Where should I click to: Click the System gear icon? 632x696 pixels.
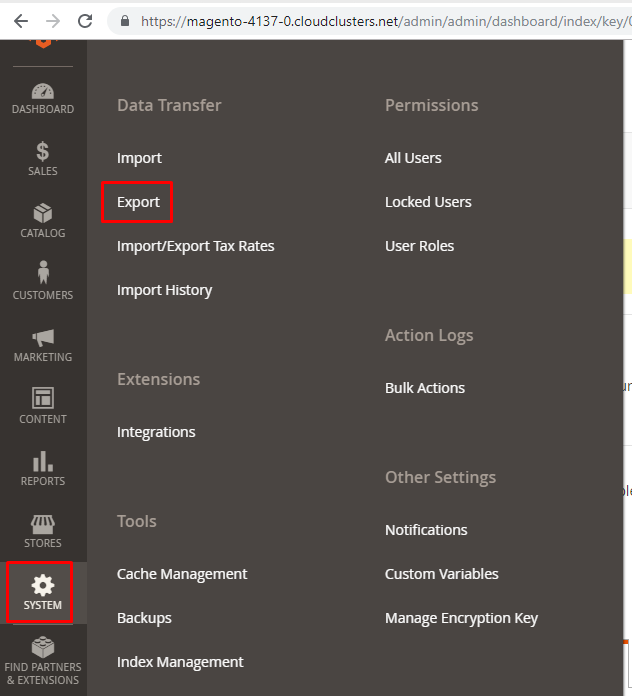pyautogui.click(x=43, y=585)
